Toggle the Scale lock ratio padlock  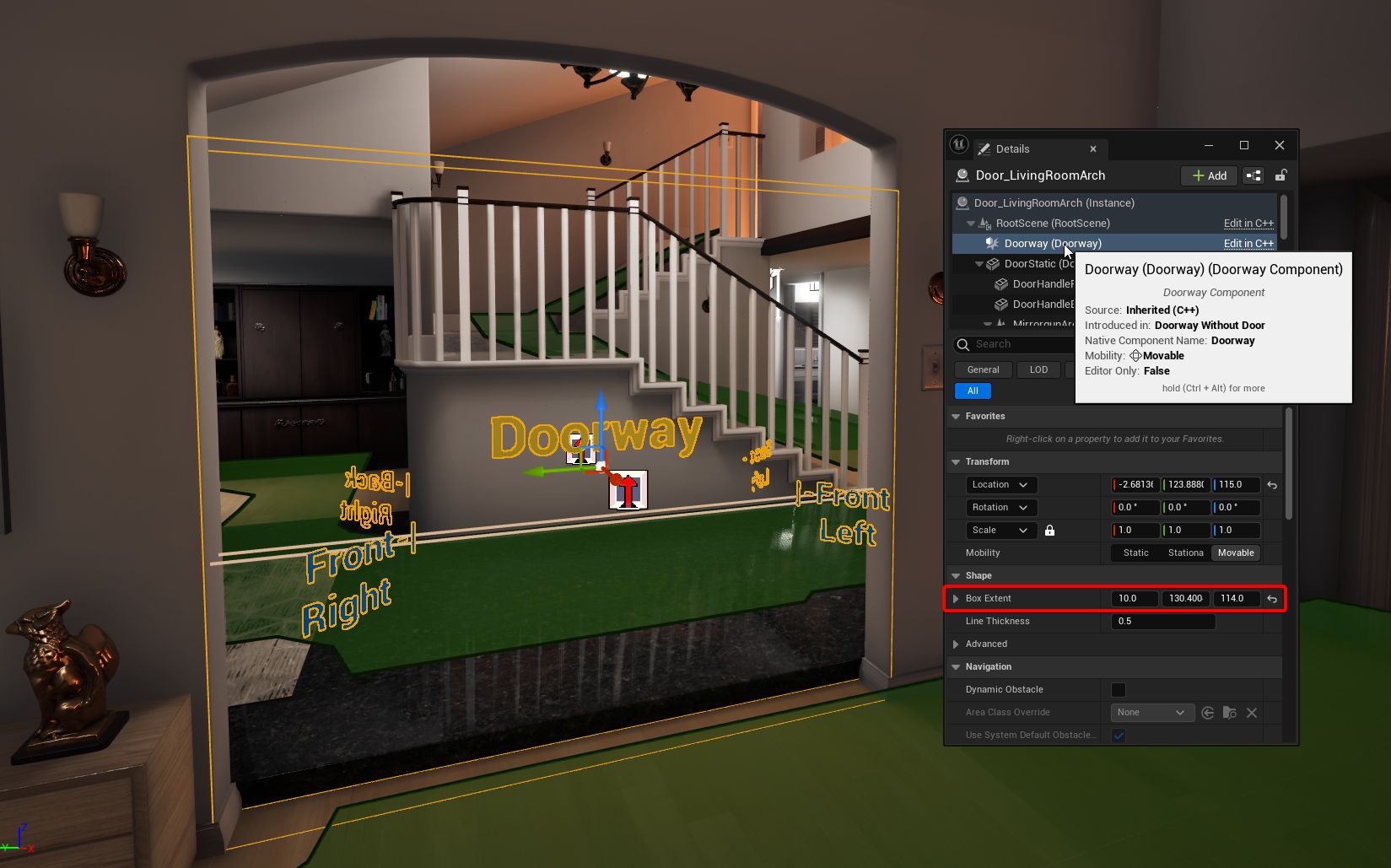1049,531
